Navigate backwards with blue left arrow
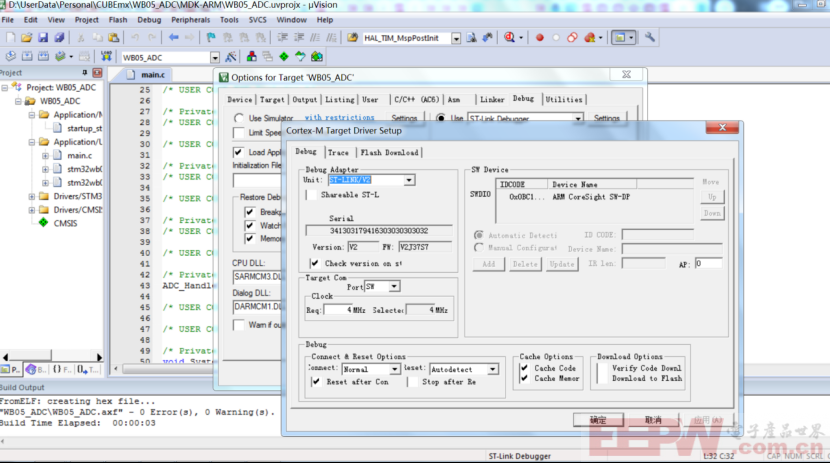The image size is (830, 463). click(x=173, y=38)
